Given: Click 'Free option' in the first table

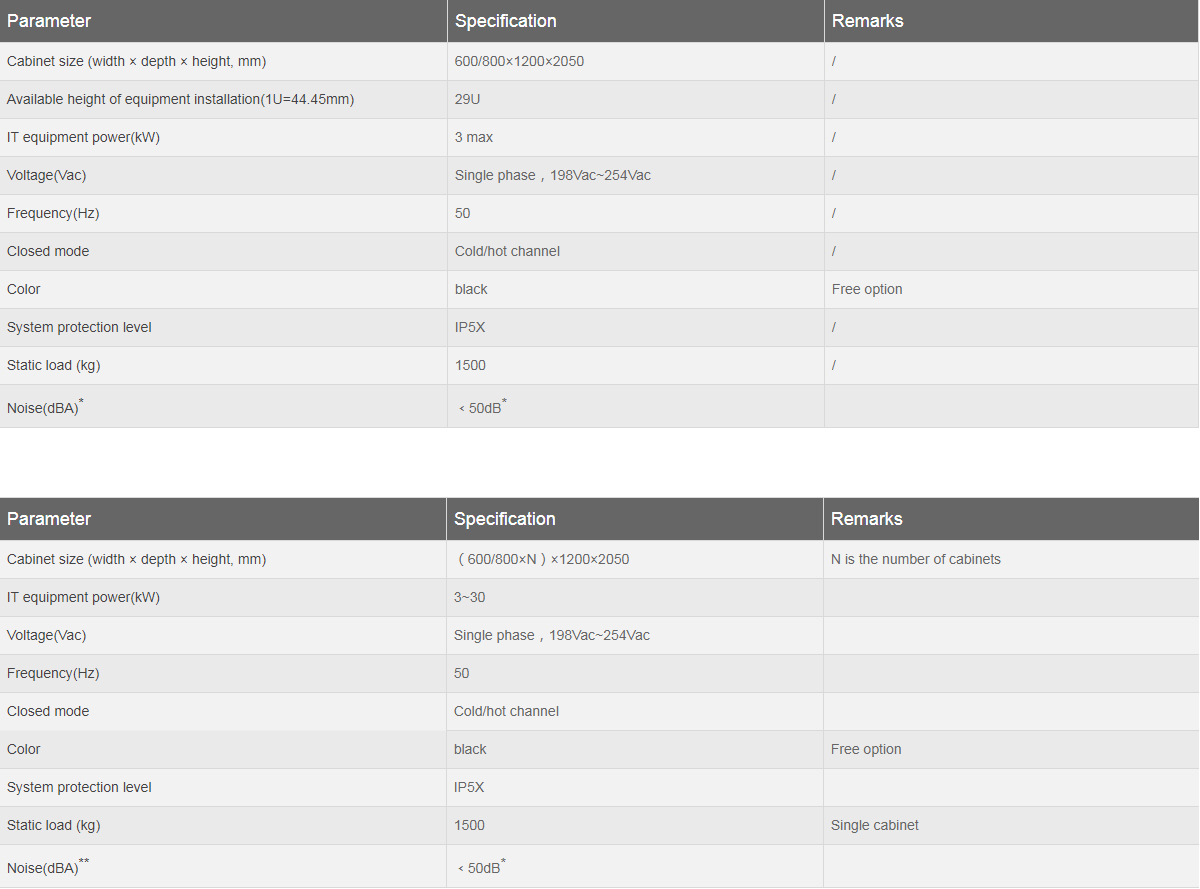Looking at the screenshot, I should (867, 289).
